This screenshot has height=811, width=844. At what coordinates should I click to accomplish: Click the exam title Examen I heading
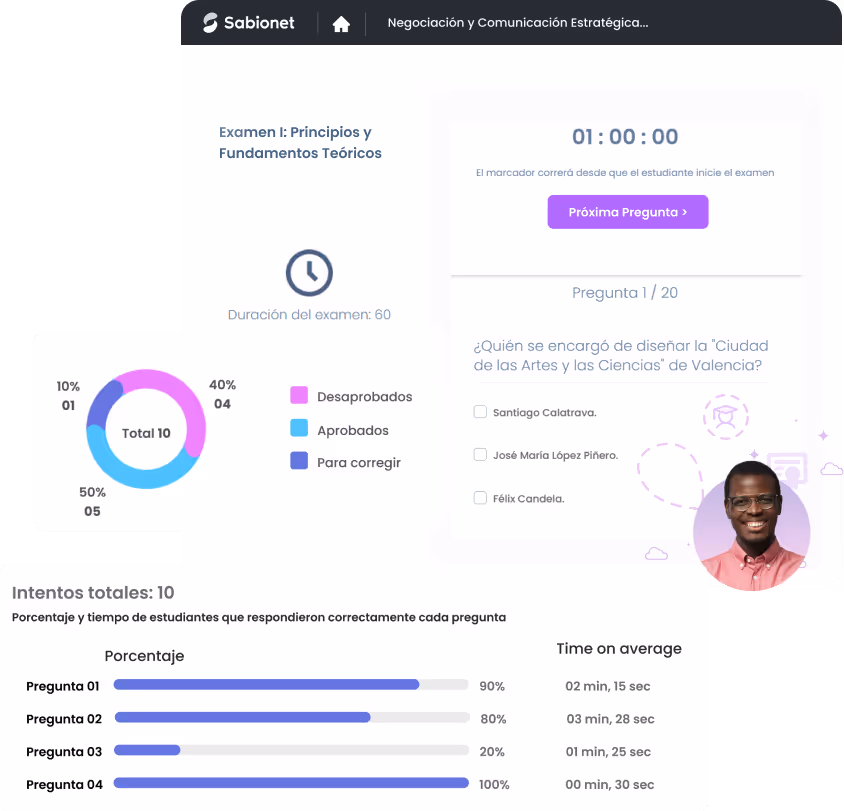click(x=300, y=143)
